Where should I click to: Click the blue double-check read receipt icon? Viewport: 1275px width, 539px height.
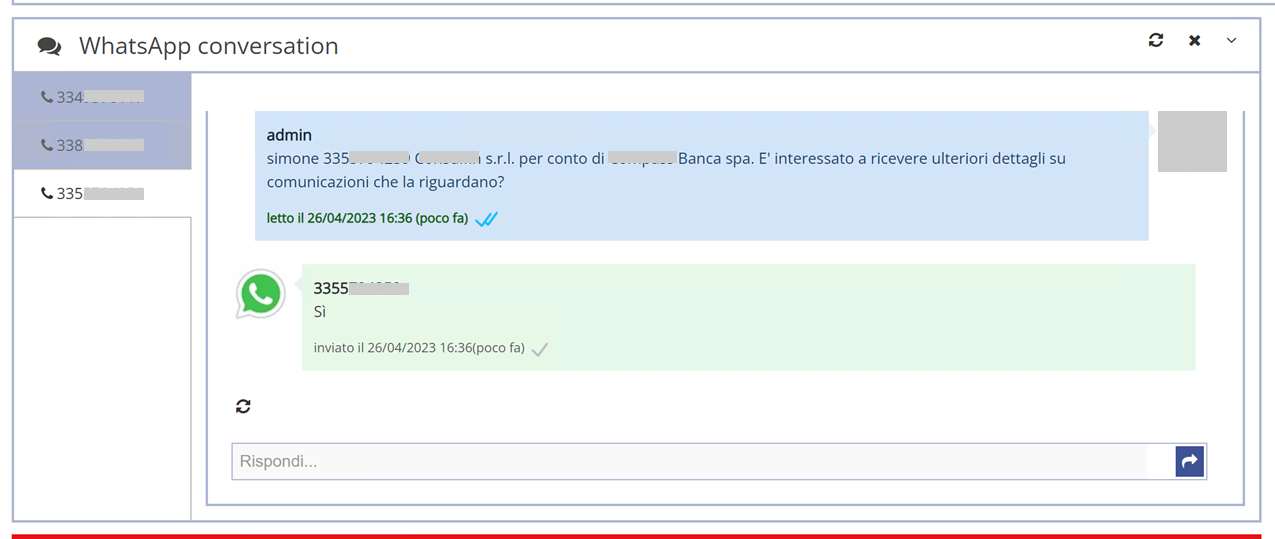point(486,219)
